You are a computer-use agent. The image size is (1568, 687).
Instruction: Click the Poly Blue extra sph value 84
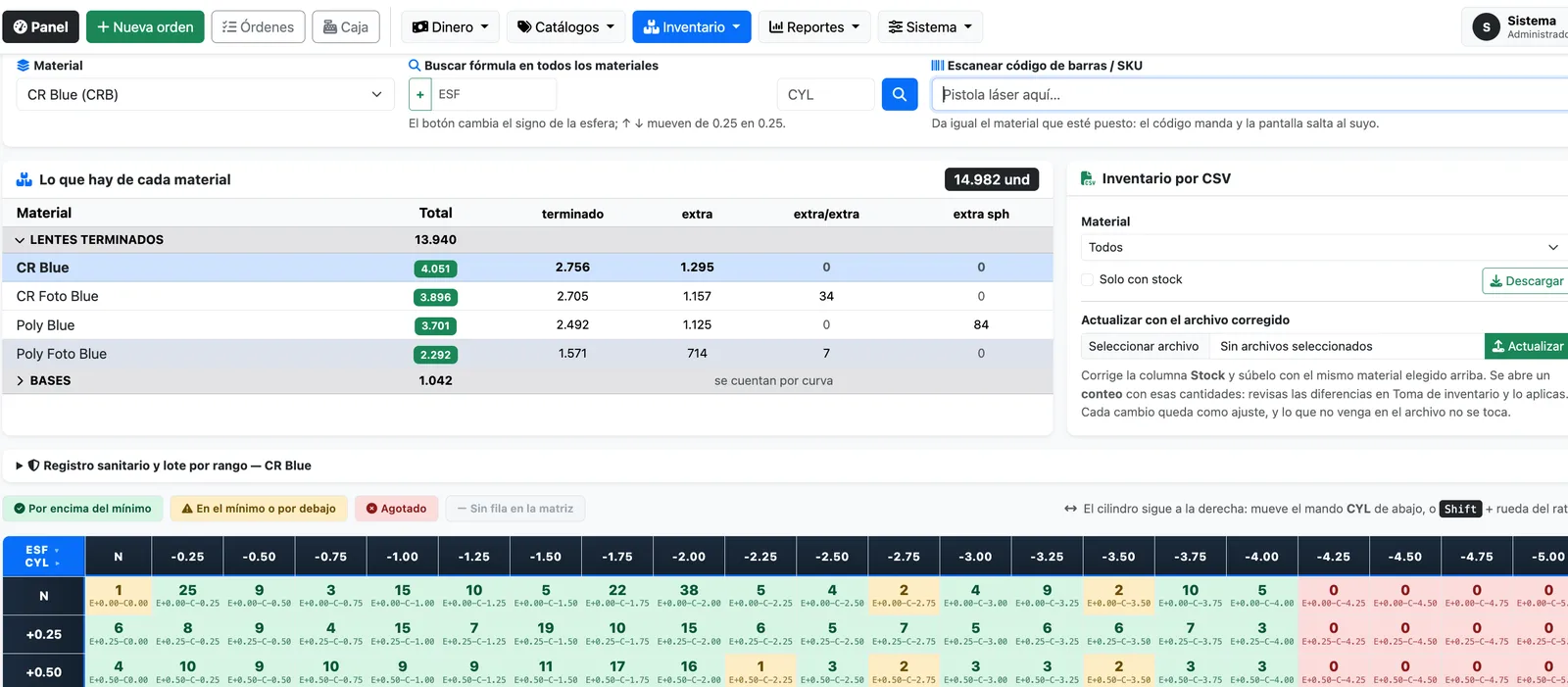pos(981,324)
